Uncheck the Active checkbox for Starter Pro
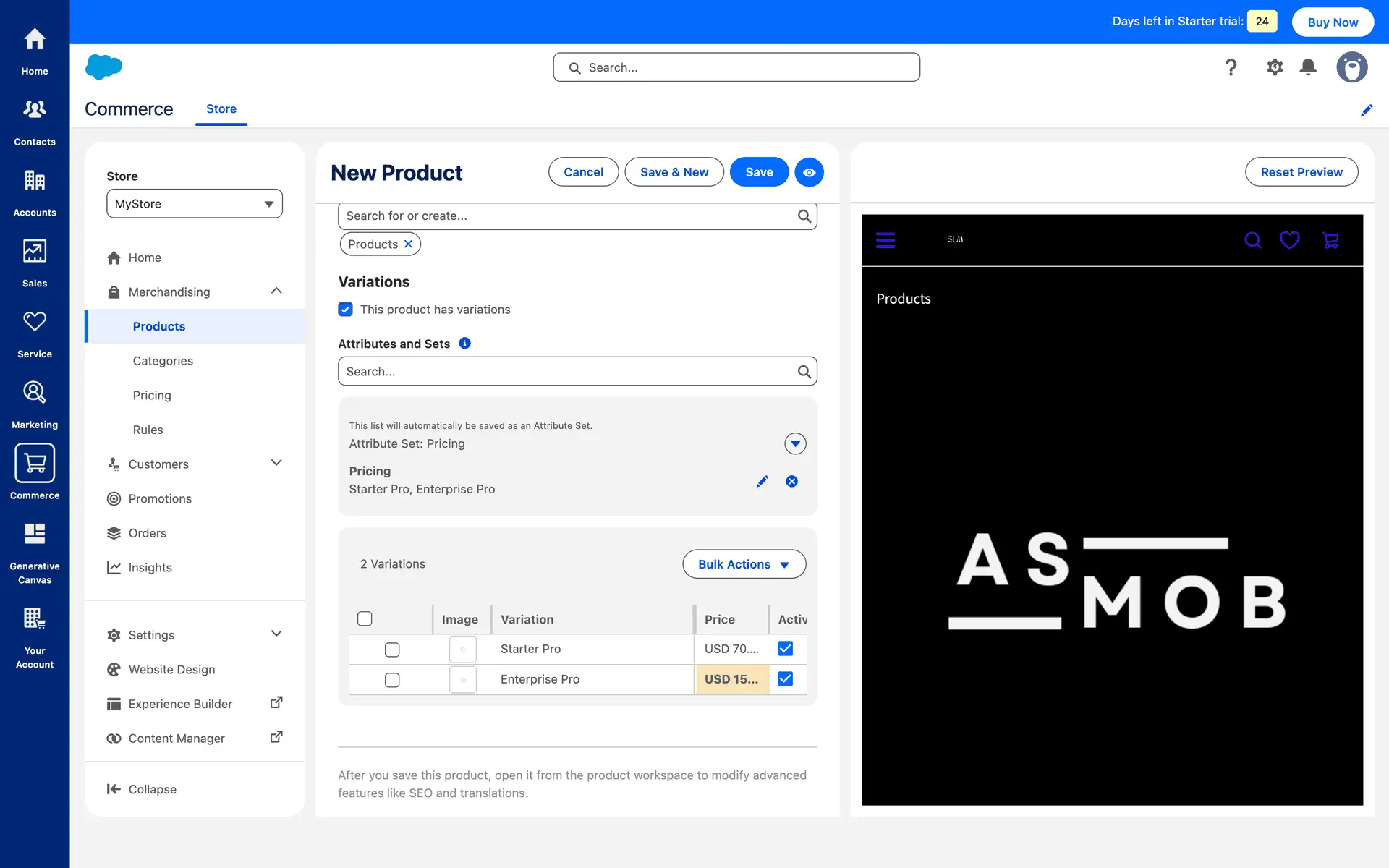 click(785, 649)
